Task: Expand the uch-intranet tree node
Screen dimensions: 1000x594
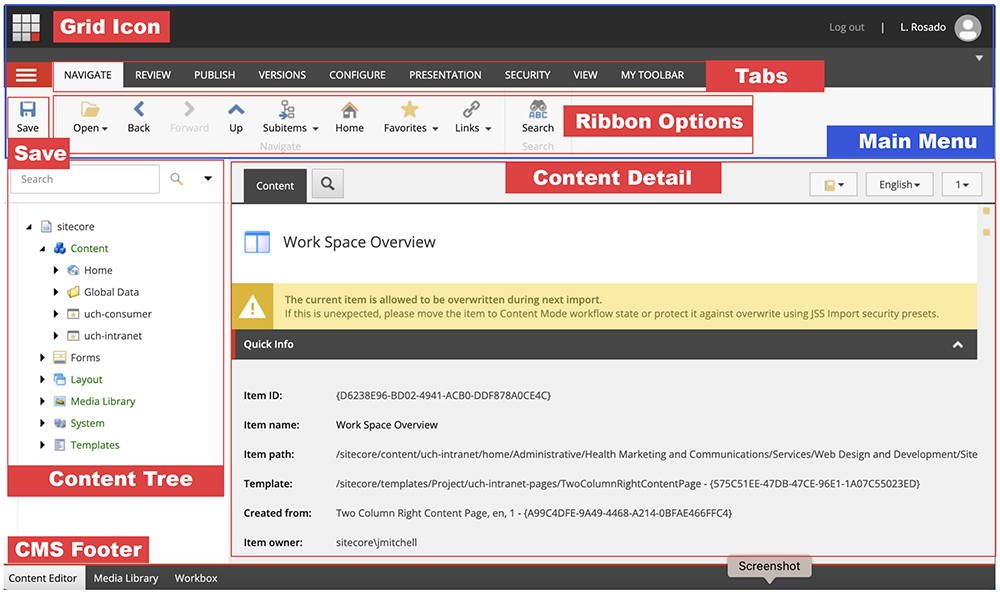Action: click(x=56, y=336)
